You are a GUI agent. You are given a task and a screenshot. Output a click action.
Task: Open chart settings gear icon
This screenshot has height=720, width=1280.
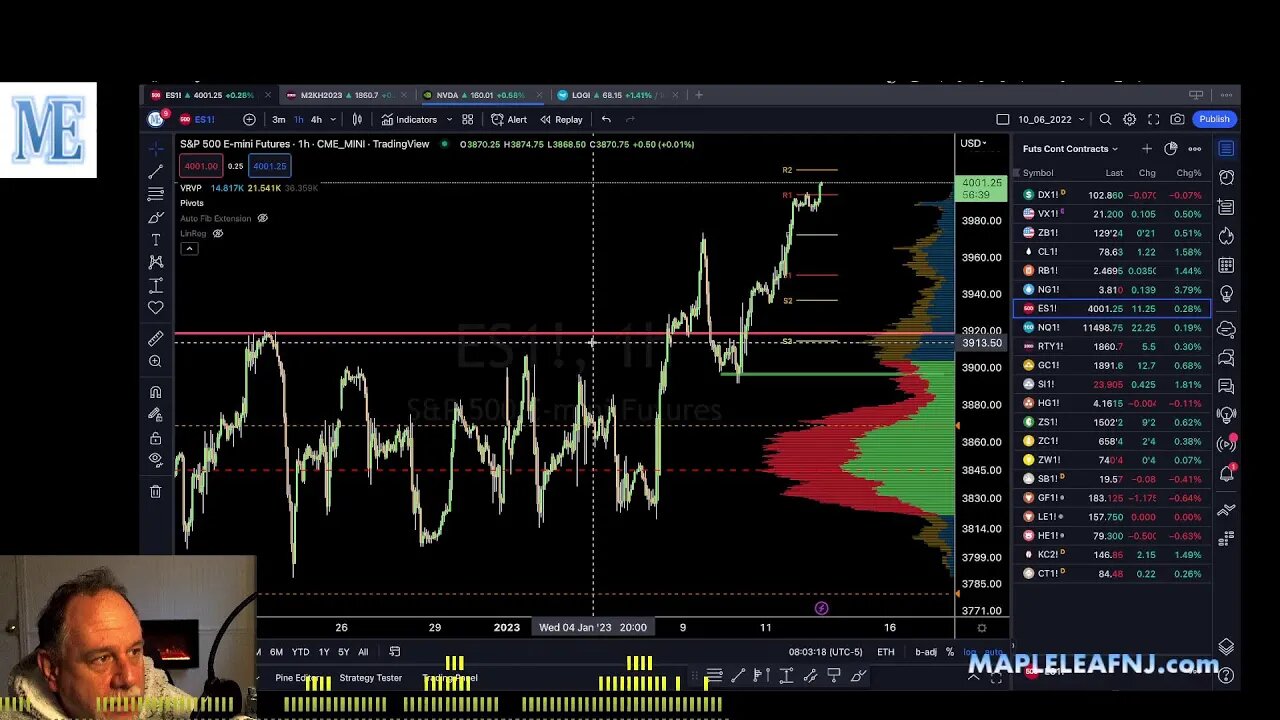click(x=1129, y=119)
